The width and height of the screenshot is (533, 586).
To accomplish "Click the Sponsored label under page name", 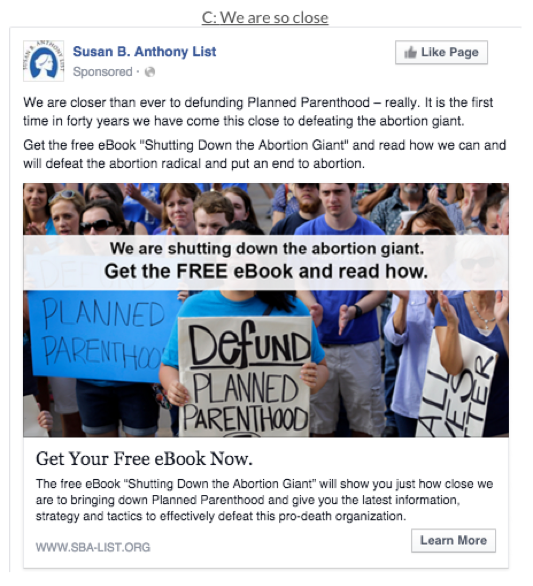I will point(102,72).
